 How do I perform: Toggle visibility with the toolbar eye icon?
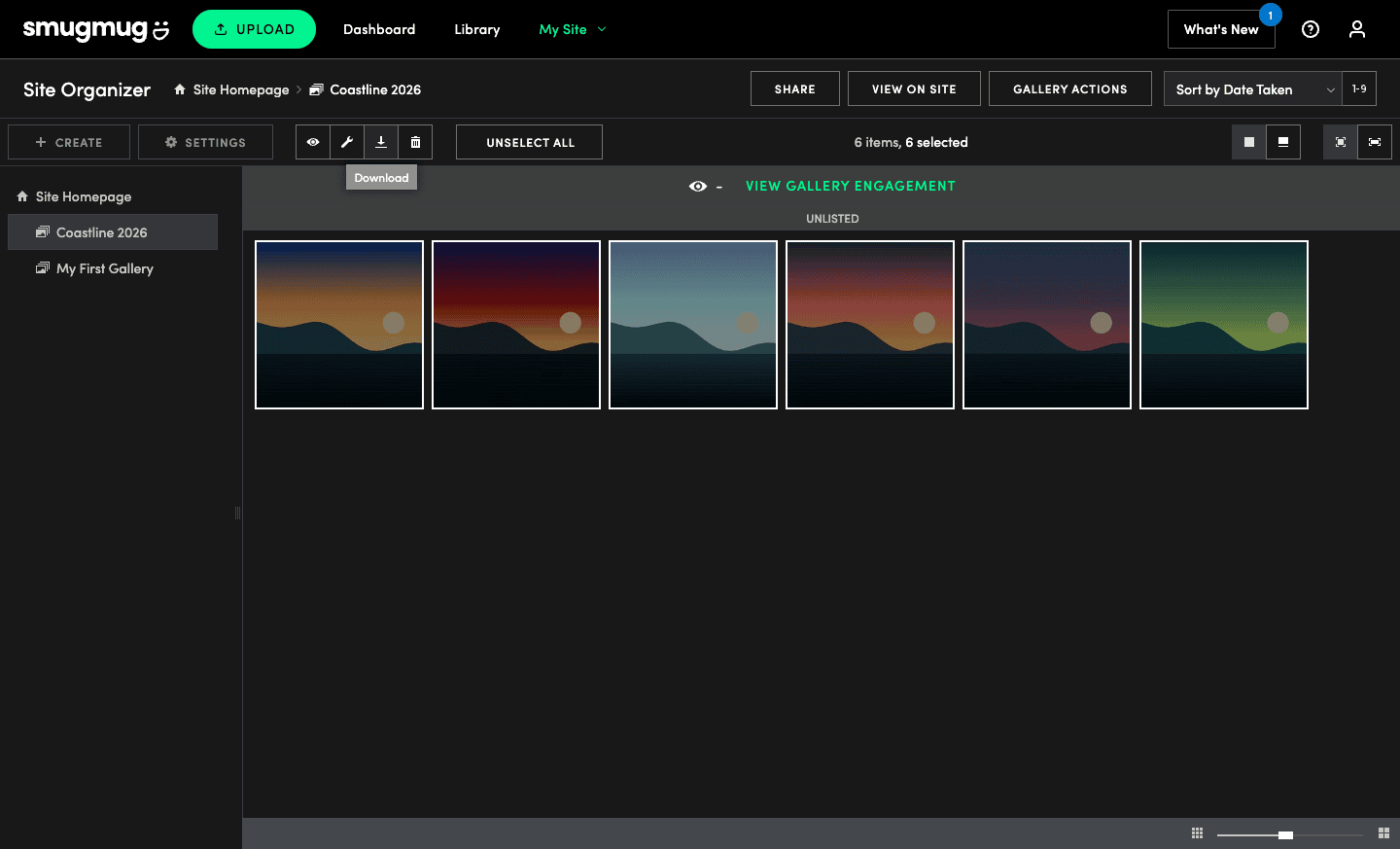click(313, 142)
